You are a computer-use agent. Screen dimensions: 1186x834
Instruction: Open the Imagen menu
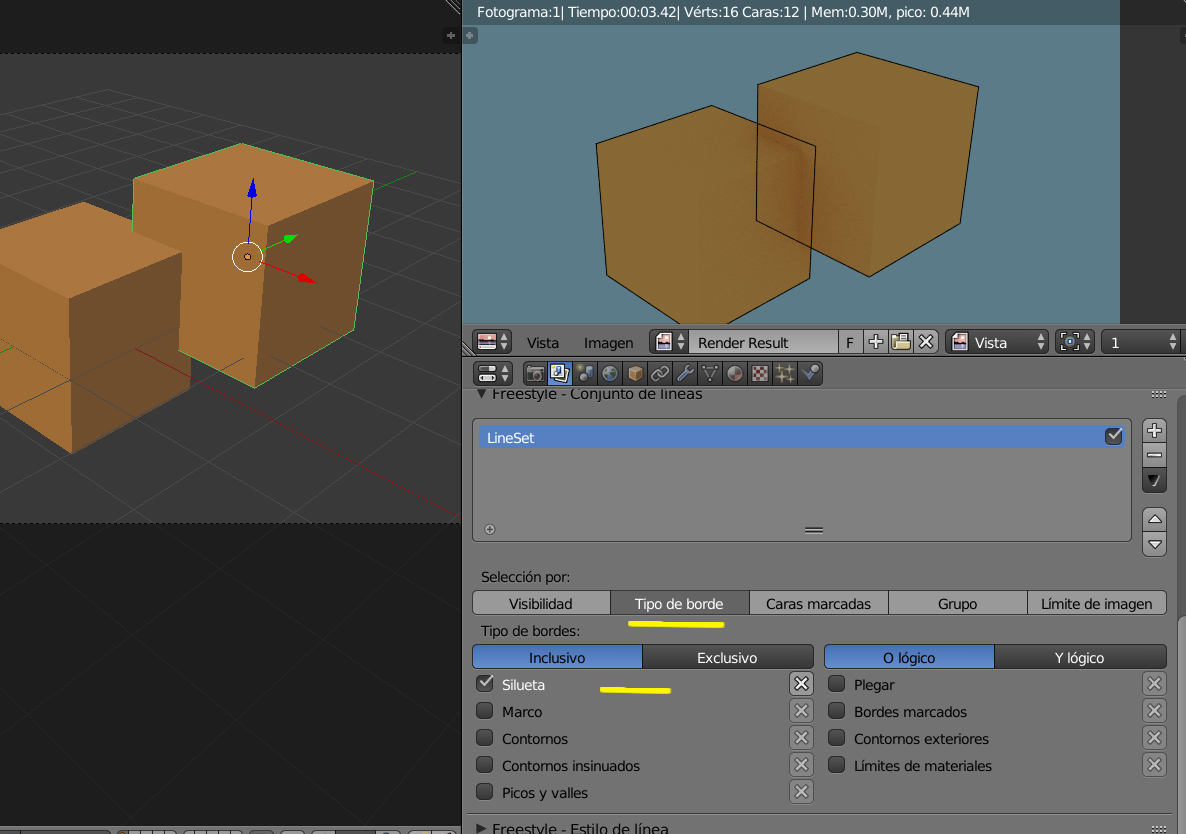608,342
